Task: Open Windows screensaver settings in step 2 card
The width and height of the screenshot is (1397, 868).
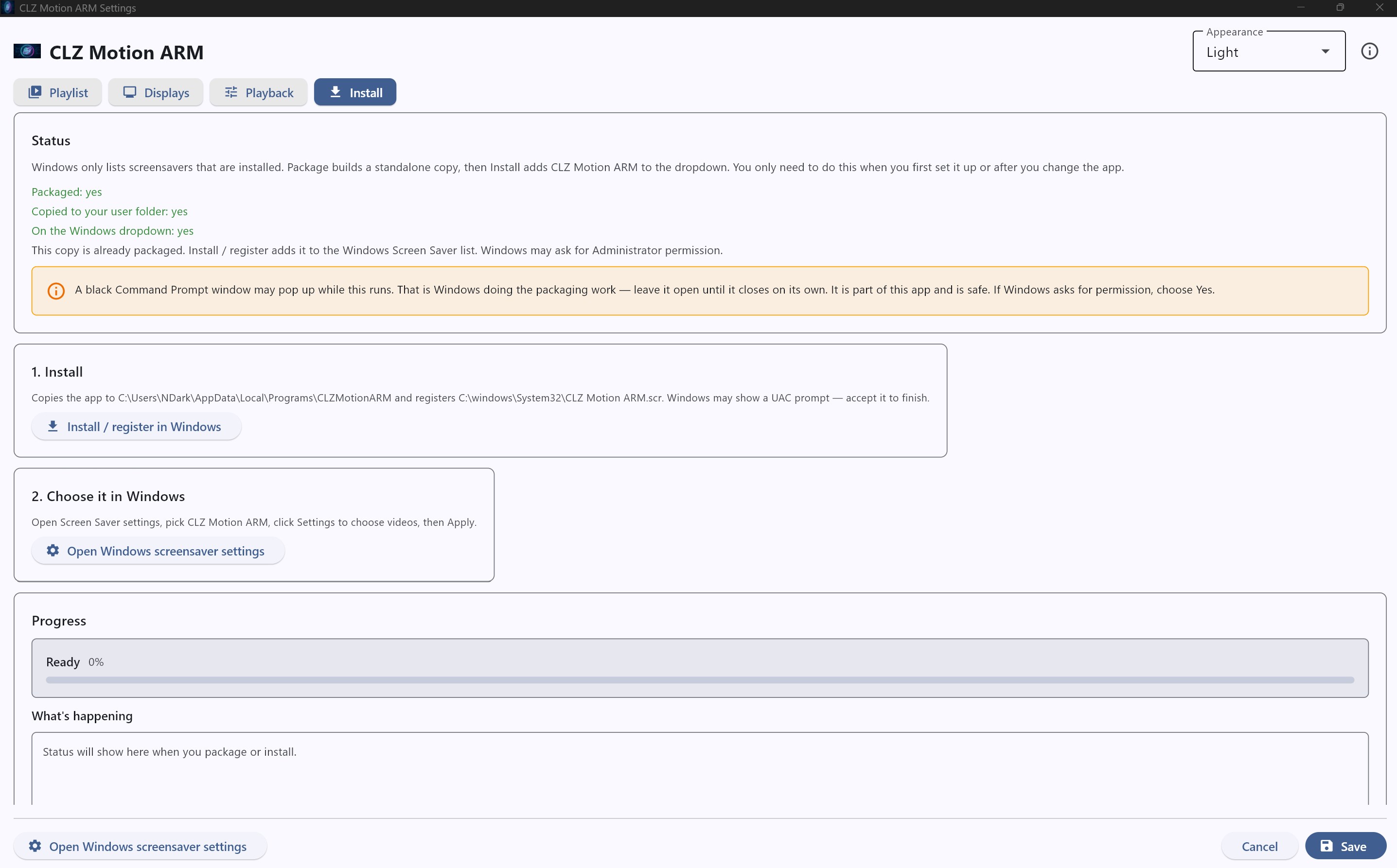Action: pyautogui.click(x=158, y=551)
